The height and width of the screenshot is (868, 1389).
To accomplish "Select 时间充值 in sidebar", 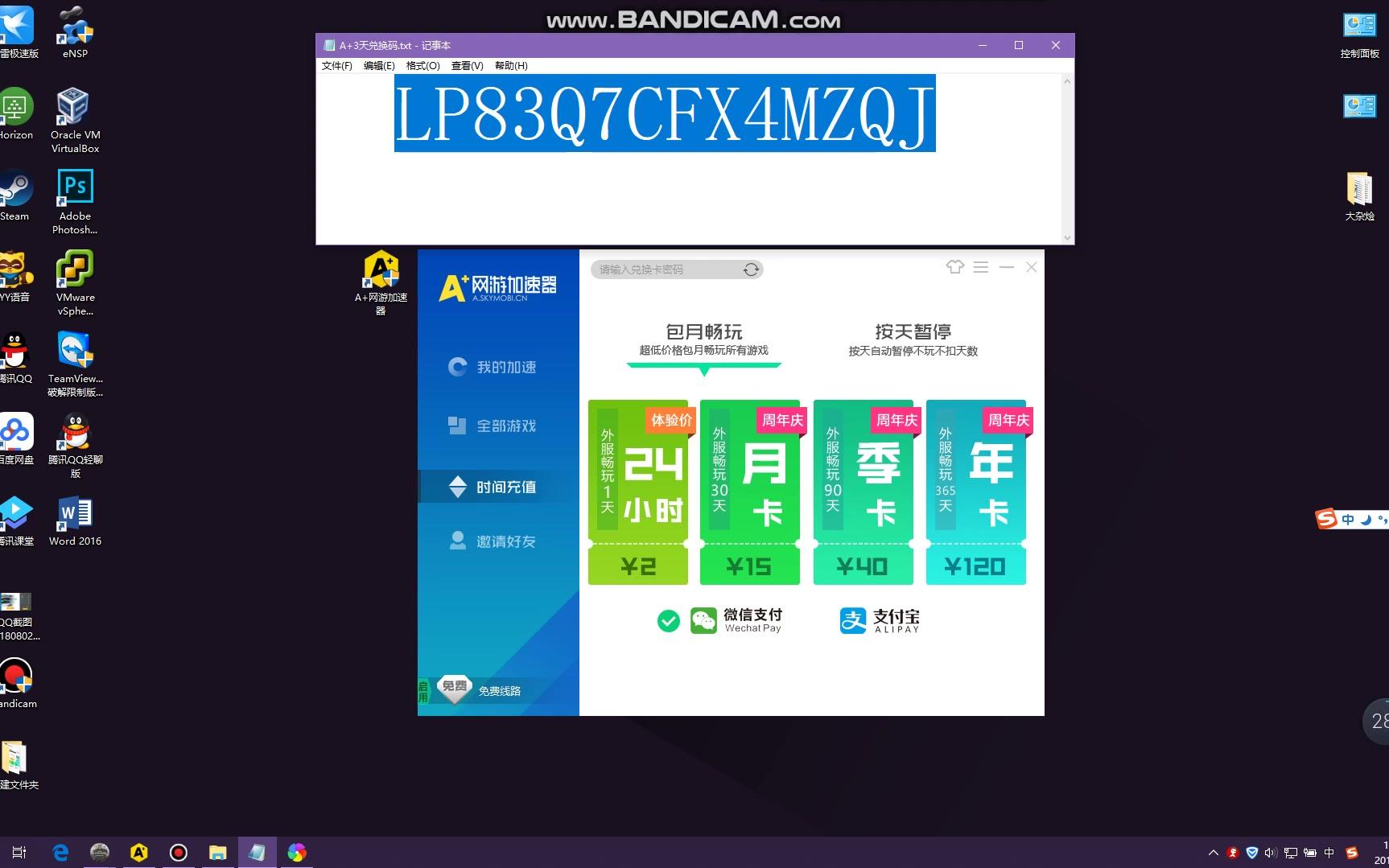I will pos(498,487).
